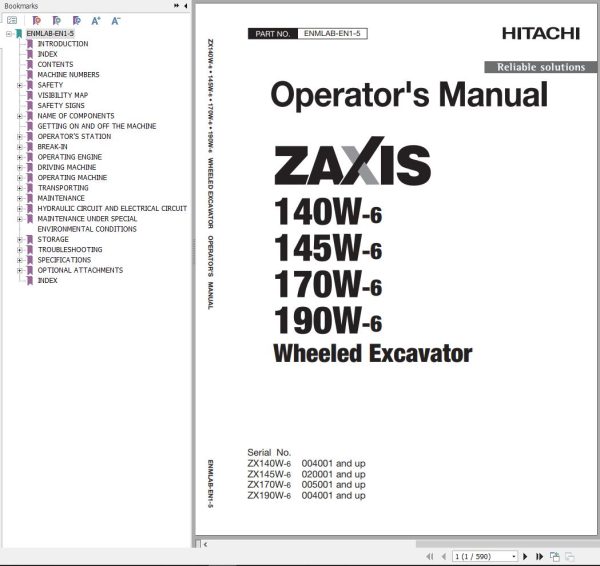600x566 pixels.
Task: Expand the SPECIFICATIONS node
Action: click(x=20, y=260)
